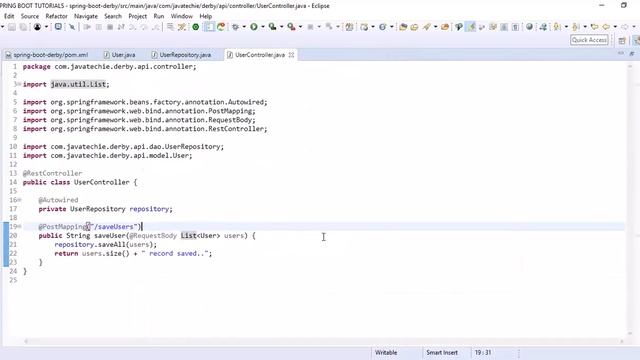Click the Step Over icon

pyautogui.click(x=144, y=27)
